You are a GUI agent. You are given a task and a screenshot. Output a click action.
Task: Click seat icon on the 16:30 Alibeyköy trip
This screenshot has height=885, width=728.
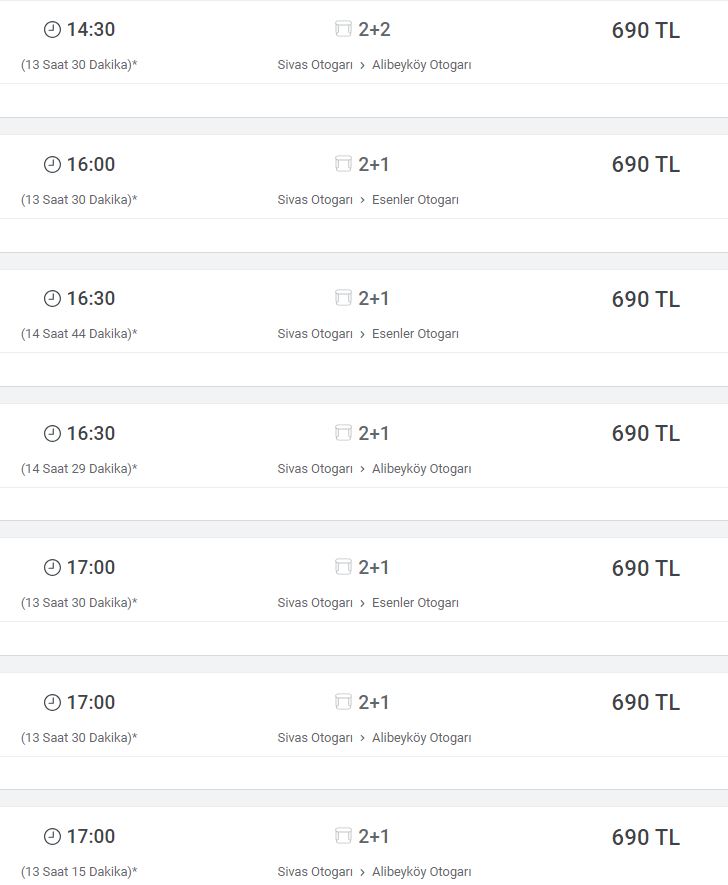(x=343, y=433)
